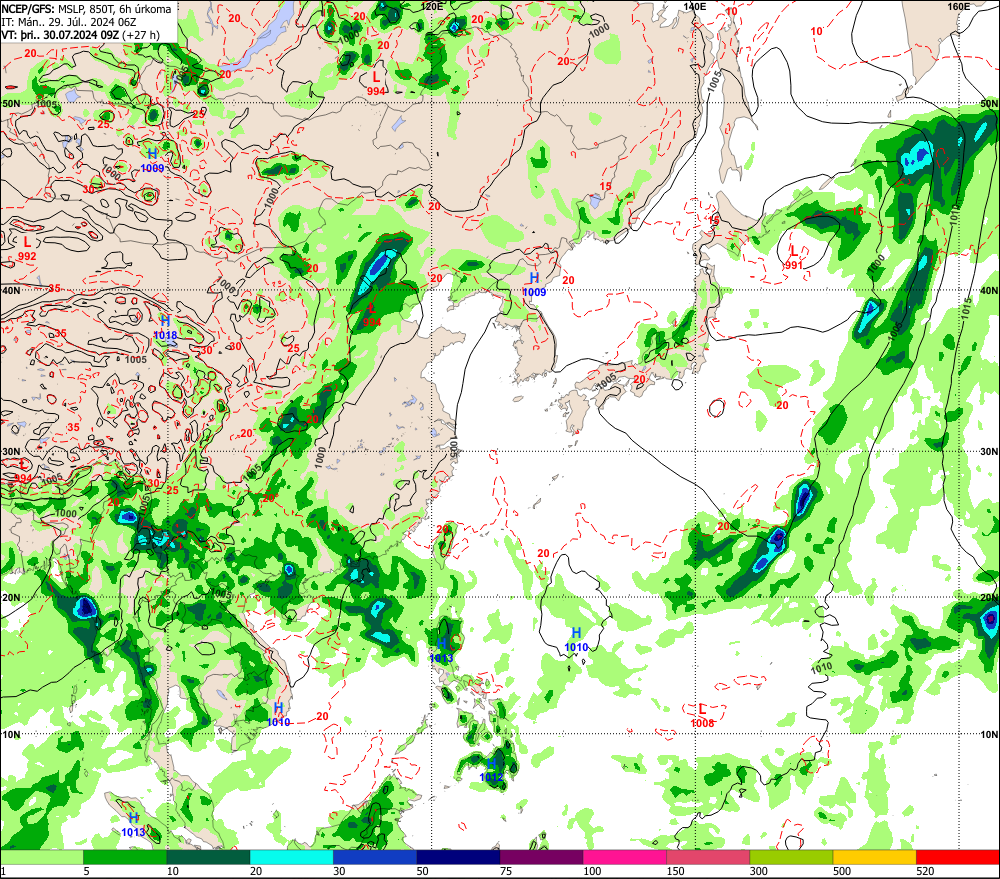1000x879 pixels.
Task: Click the IT: Mán.. 29. Júl.. 2024 06Z line
Action: pyautogui.click(x=69, y=22)
